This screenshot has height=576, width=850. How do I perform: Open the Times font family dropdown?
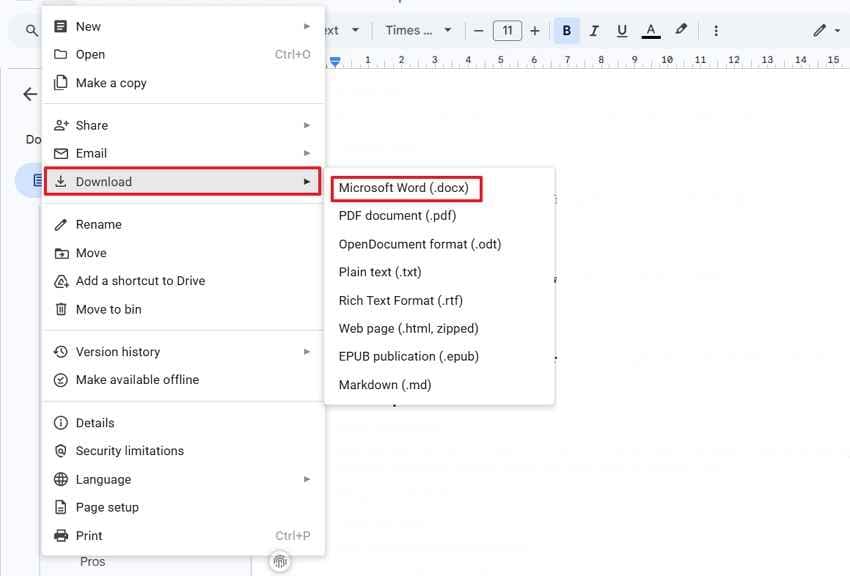tap(418, 30)
